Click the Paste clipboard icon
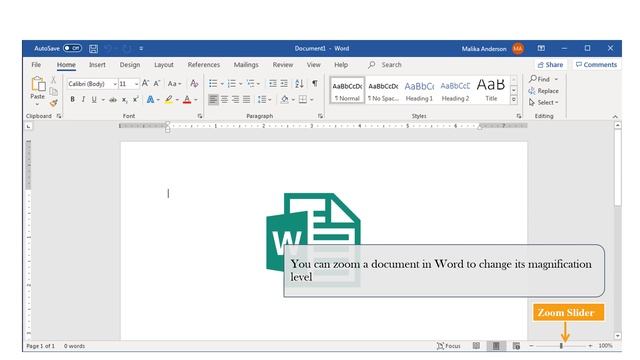The image size is (640, 360). (x=38, y=84)
